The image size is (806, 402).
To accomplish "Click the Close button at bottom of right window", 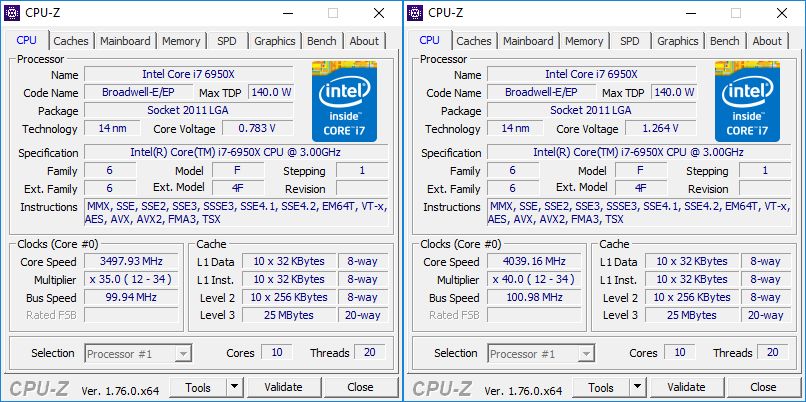I will 763,387.
